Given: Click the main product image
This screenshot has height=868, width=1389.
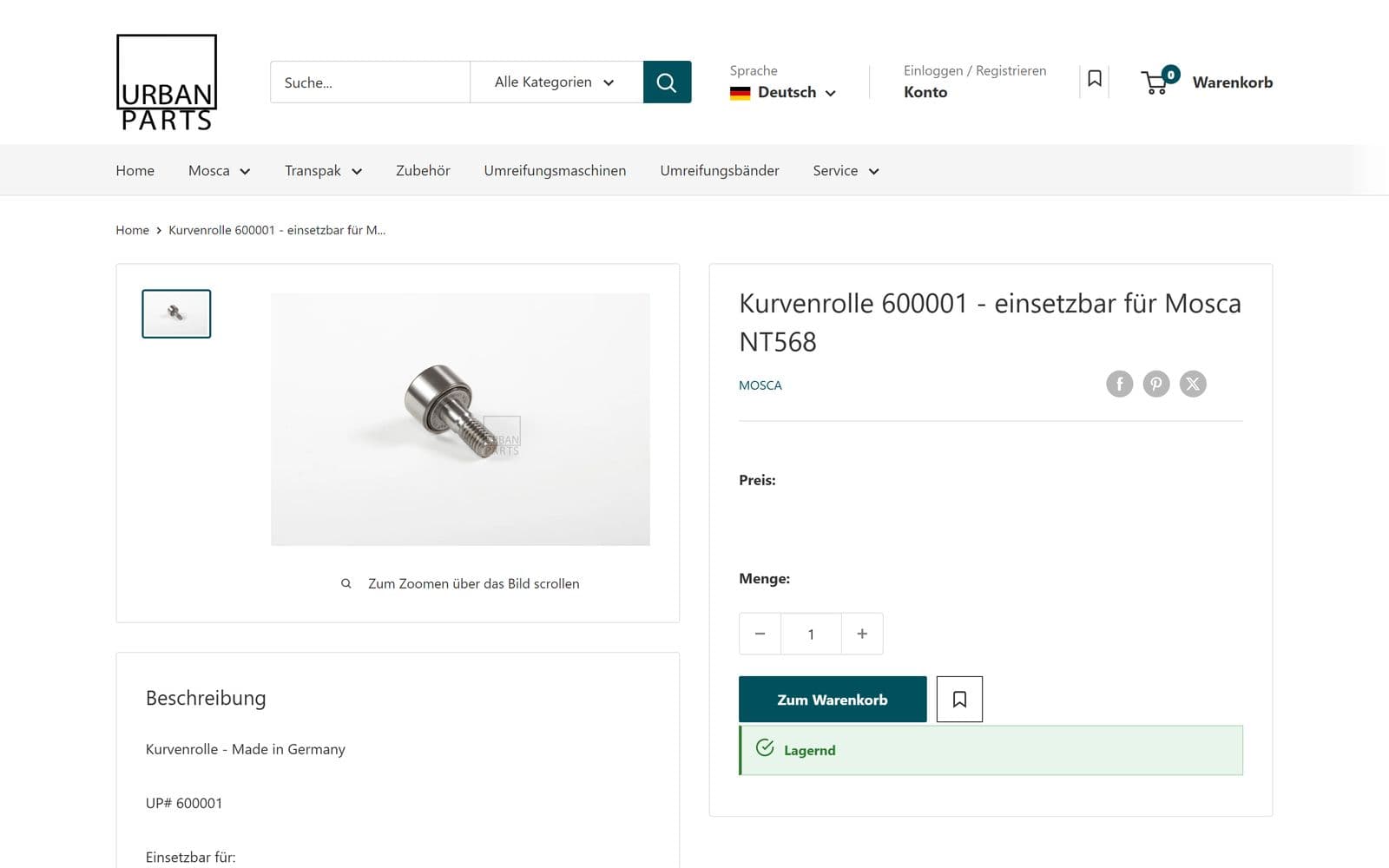Looking at the screenshot, I should (x=460, y=419).
